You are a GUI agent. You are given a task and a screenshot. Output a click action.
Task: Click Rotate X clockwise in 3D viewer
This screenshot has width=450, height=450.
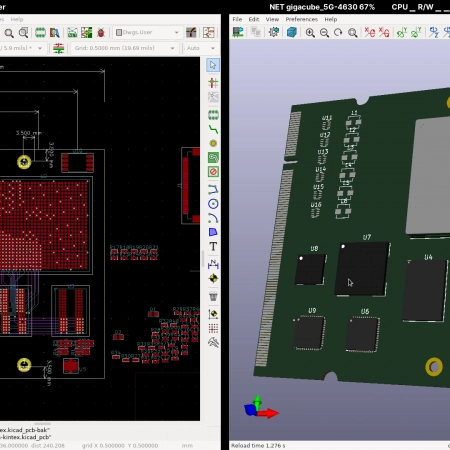[370, 32]
